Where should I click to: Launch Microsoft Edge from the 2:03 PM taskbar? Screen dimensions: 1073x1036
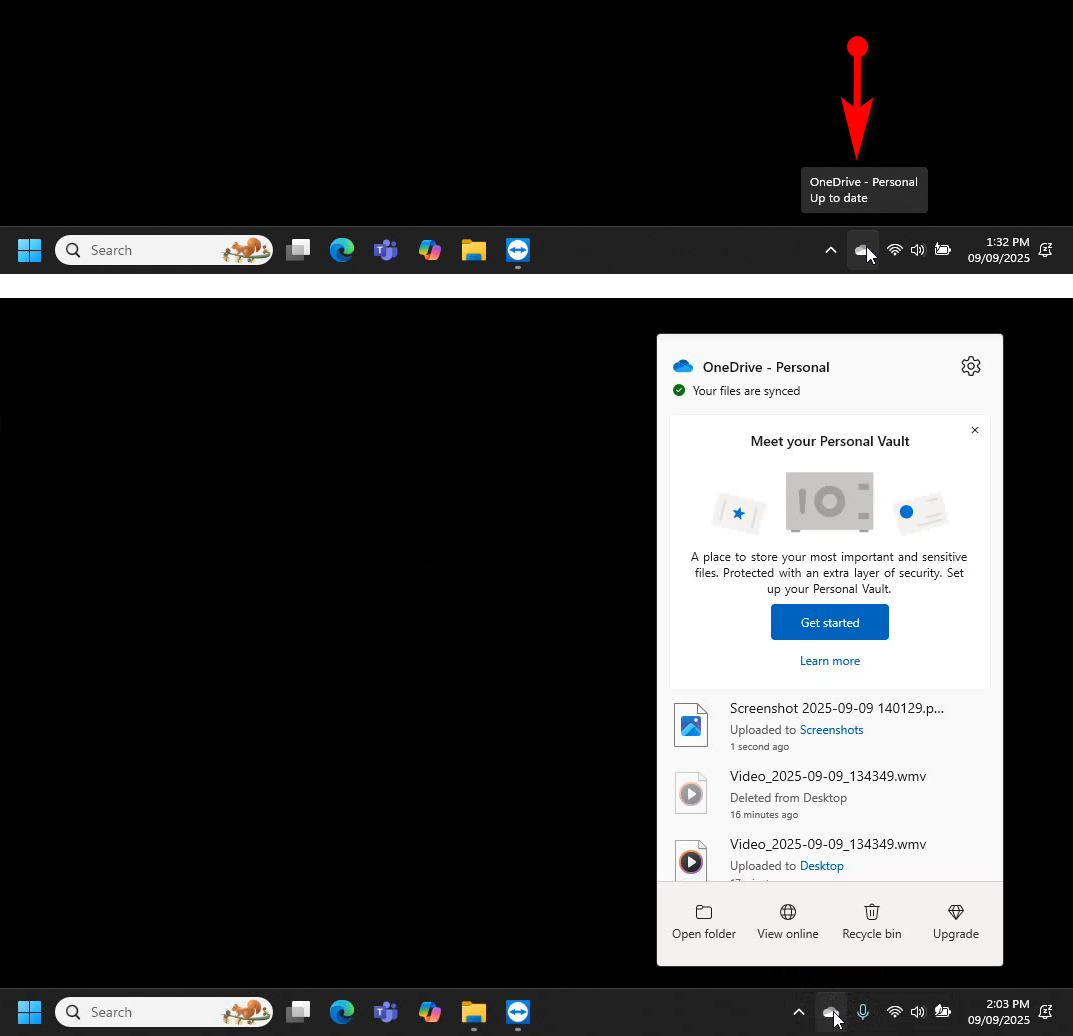click(341, 1011)
